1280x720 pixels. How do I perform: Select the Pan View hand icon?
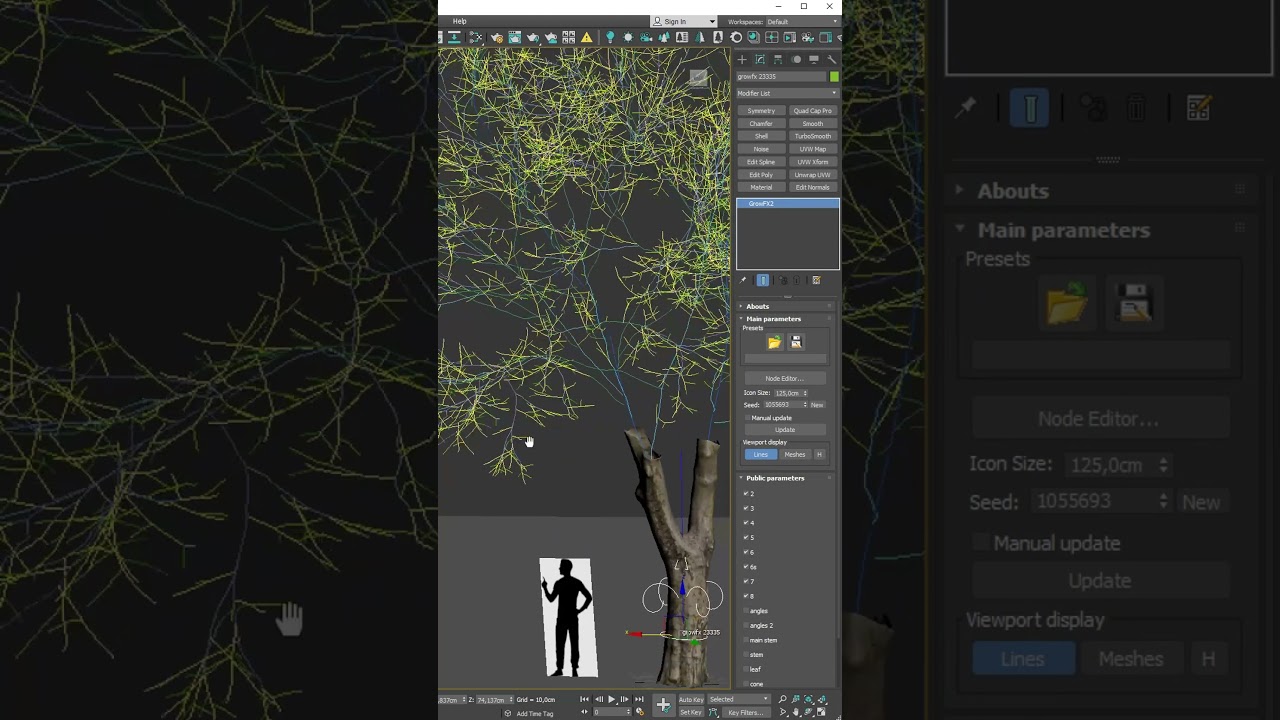(x=796, y=712)
